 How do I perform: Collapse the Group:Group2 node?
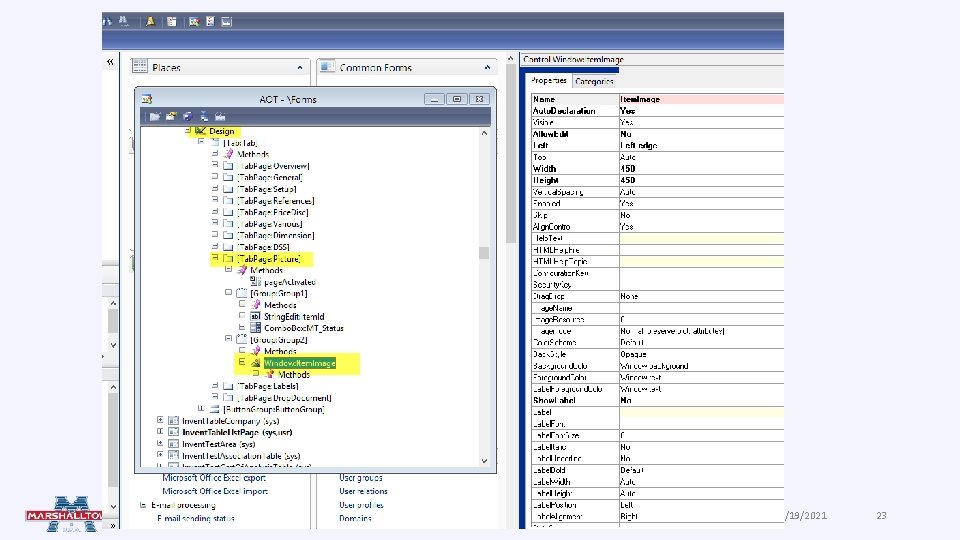point(228,339)
